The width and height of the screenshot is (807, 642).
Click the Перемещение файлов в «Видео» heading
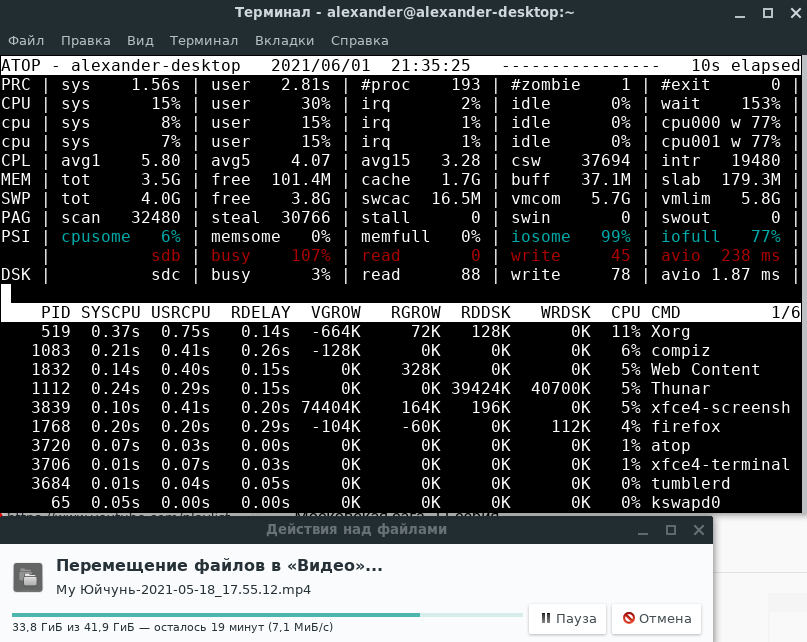[x=219, y=565]
